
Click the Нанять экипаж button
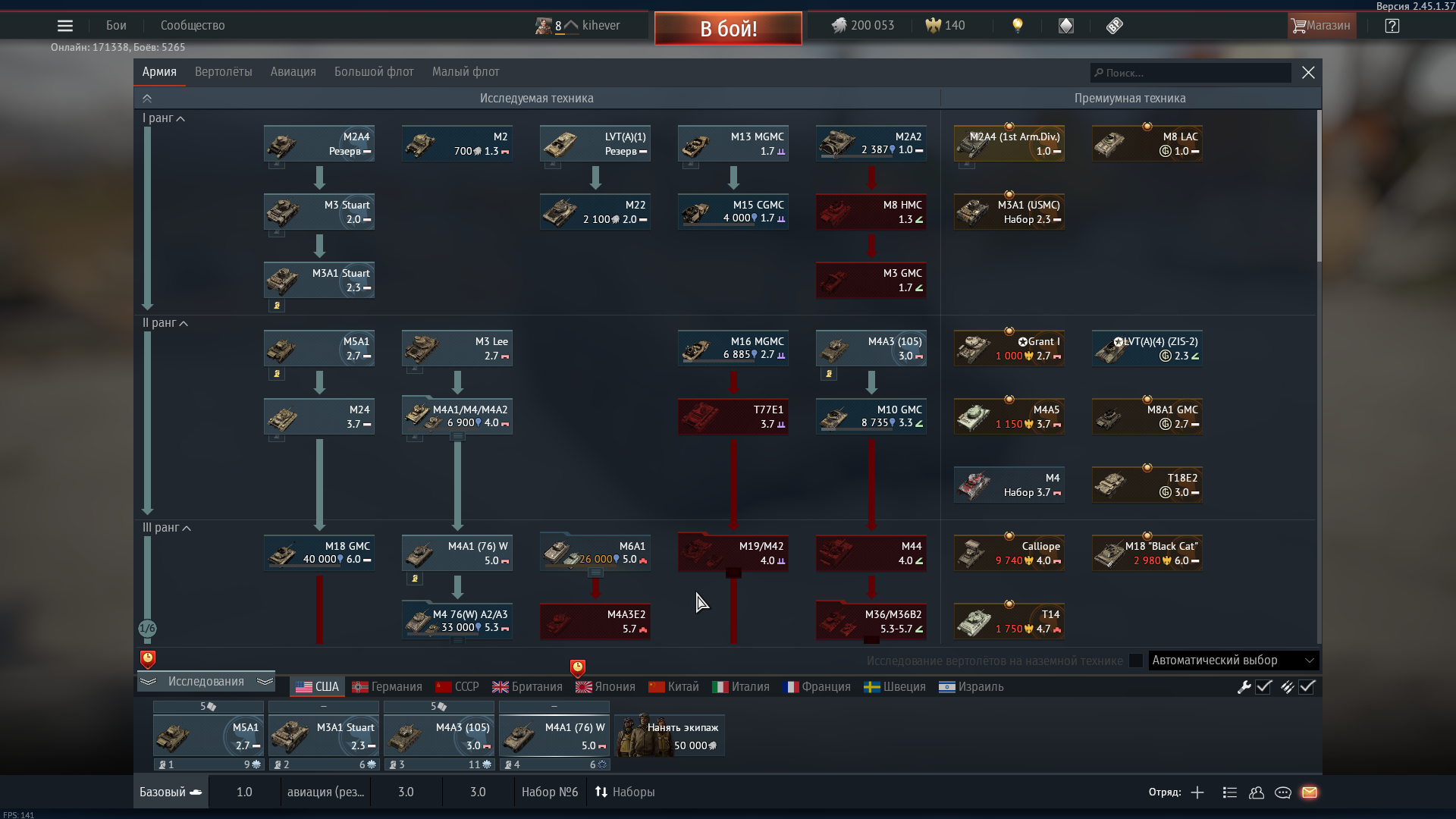(x=670, y=736)
